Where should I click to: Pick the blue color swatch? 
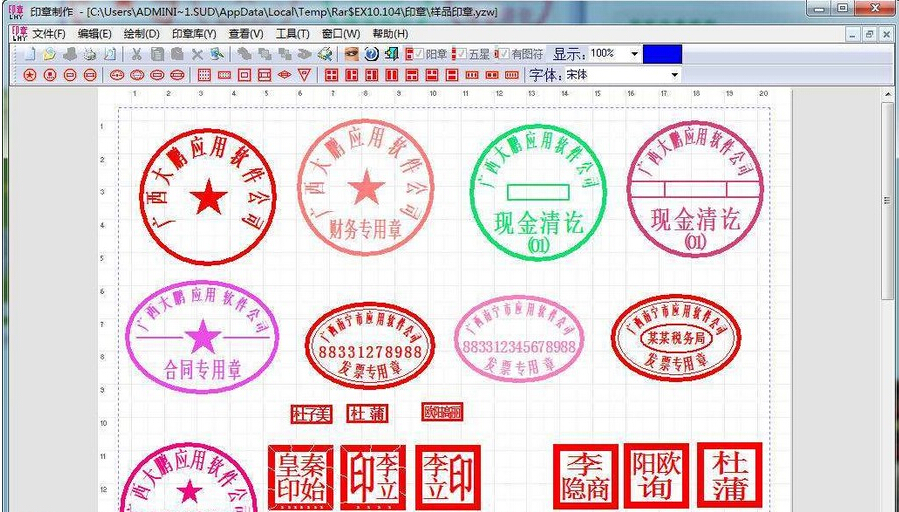click(662, 54)
